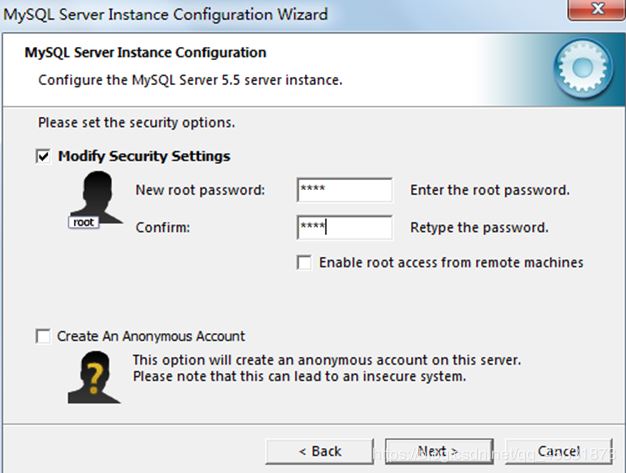Check Create An Anonymous Account
626x473 pixels.
tap(43, 337)
